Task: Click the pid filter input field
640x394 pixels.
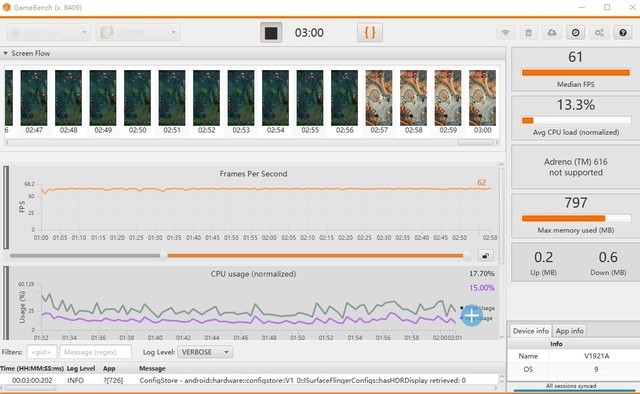Action: point(42,352)
